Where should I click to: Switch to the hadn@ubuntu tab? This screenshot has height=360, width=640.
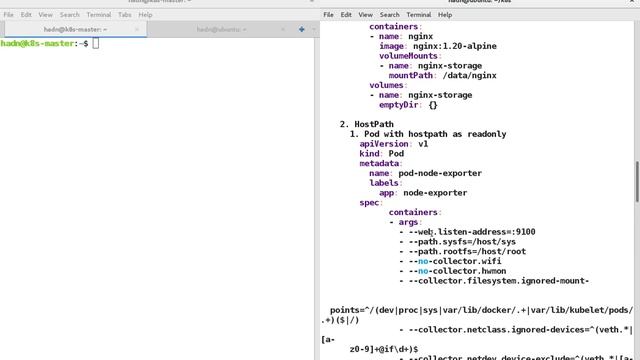click(222, 29)
